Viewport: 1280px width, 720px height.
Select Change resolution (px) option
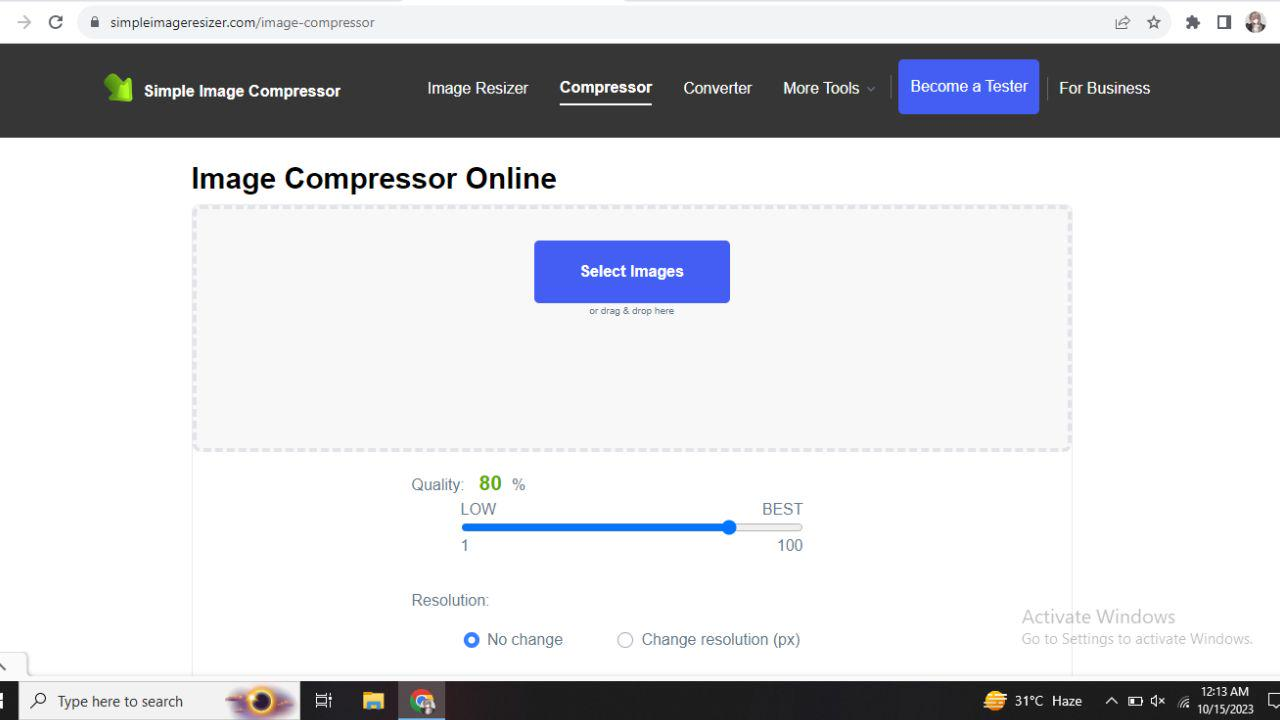point(625,639)
